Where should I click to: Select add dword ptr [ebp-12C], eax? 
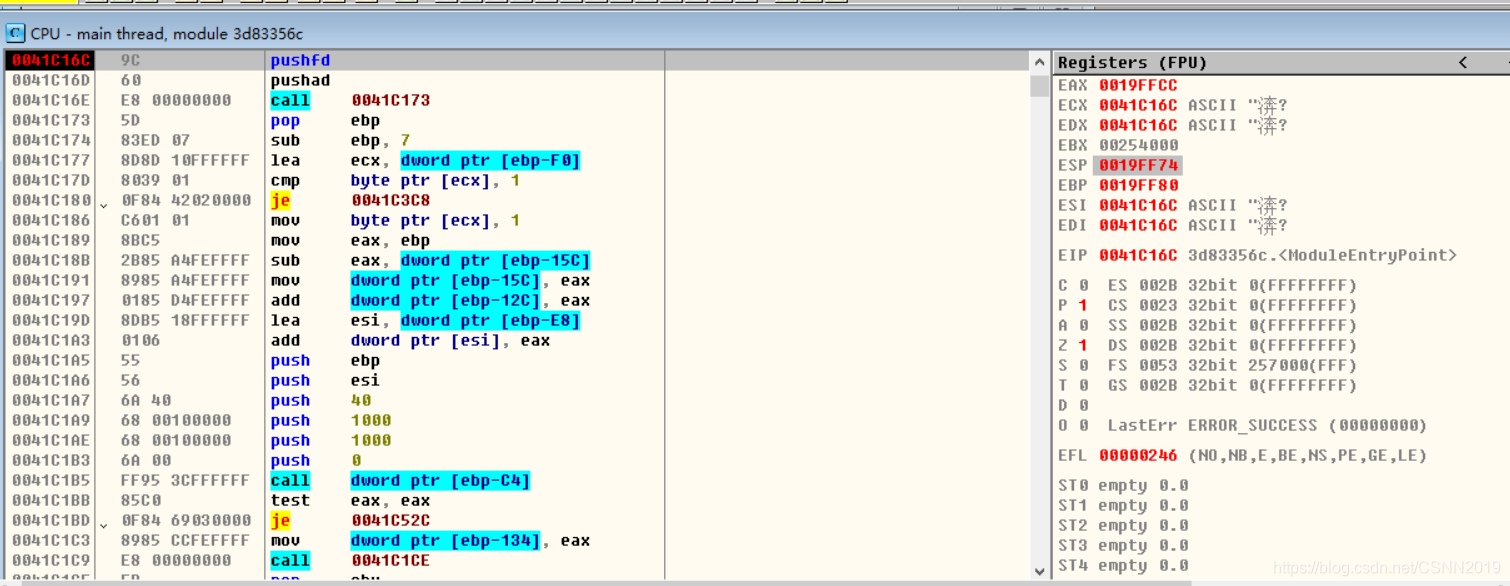pos(430,301)
